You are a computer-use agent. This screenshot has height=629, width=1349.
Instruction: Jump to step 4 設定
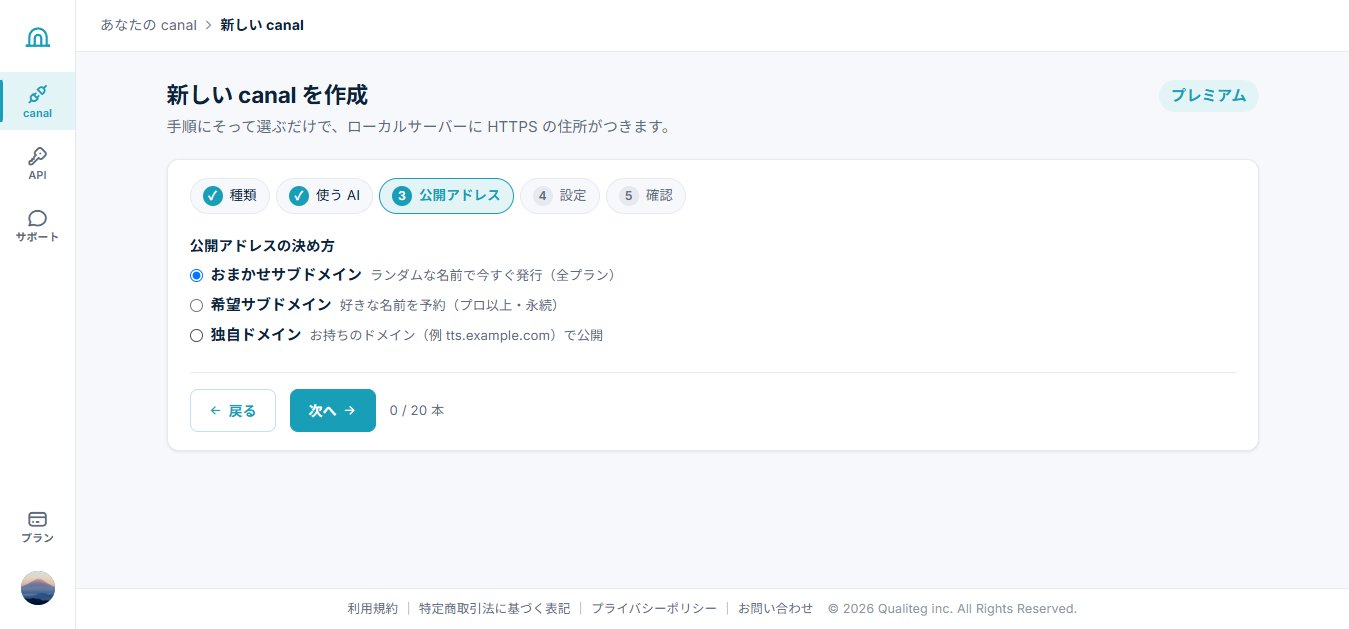point(560,196)
